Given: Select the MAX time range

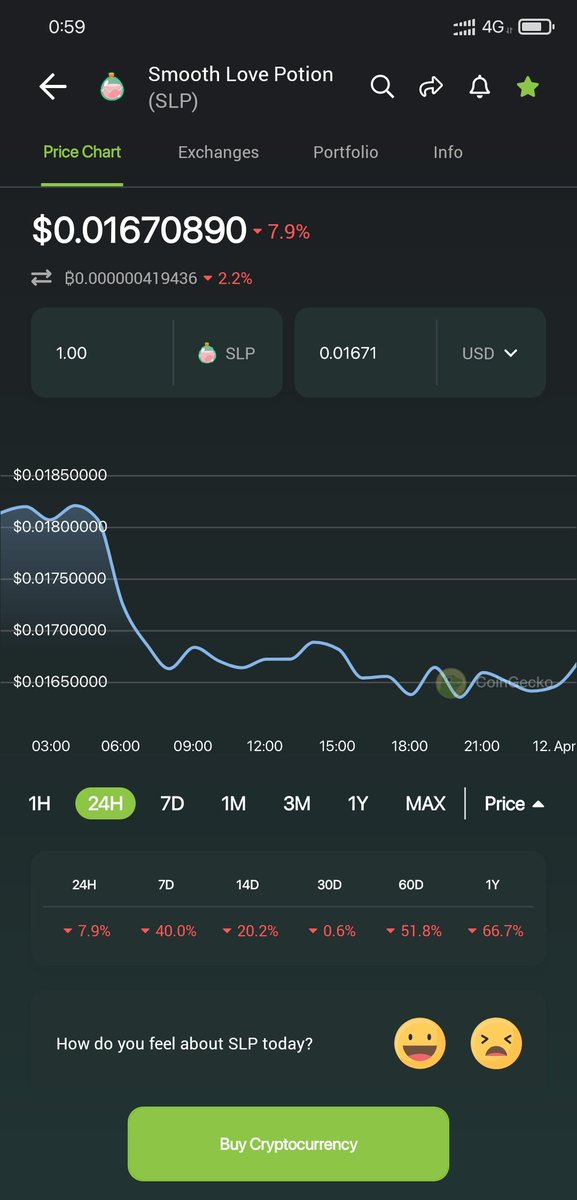Looking at the screenshot, I should point(426,803).
